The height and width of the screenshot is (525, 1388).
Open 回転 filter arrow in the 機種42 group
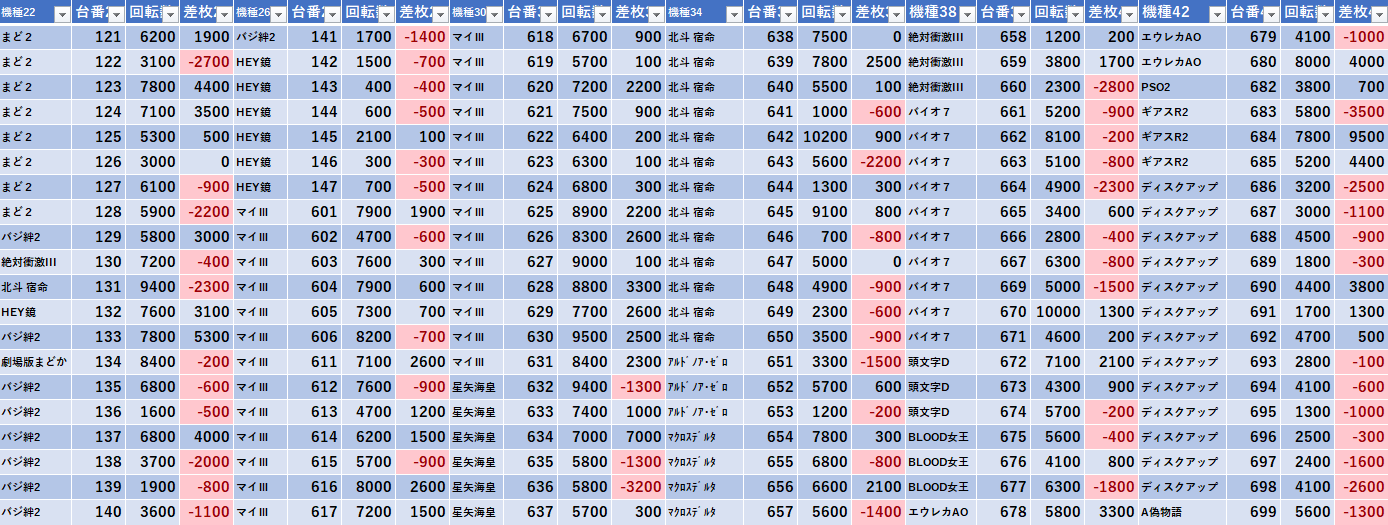1323,13
